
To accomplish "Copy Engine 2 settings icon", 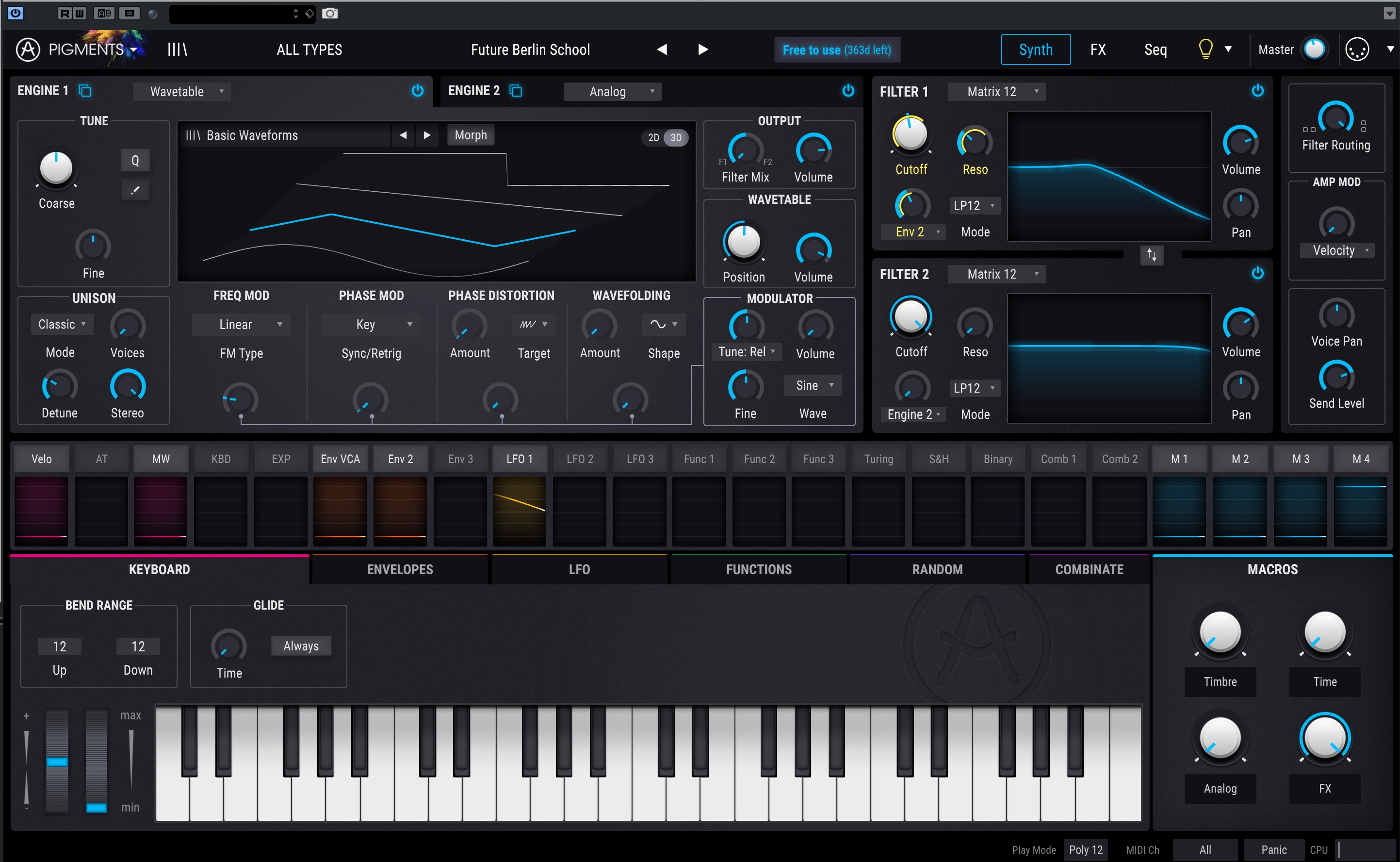I will click(x=516, y=91).
